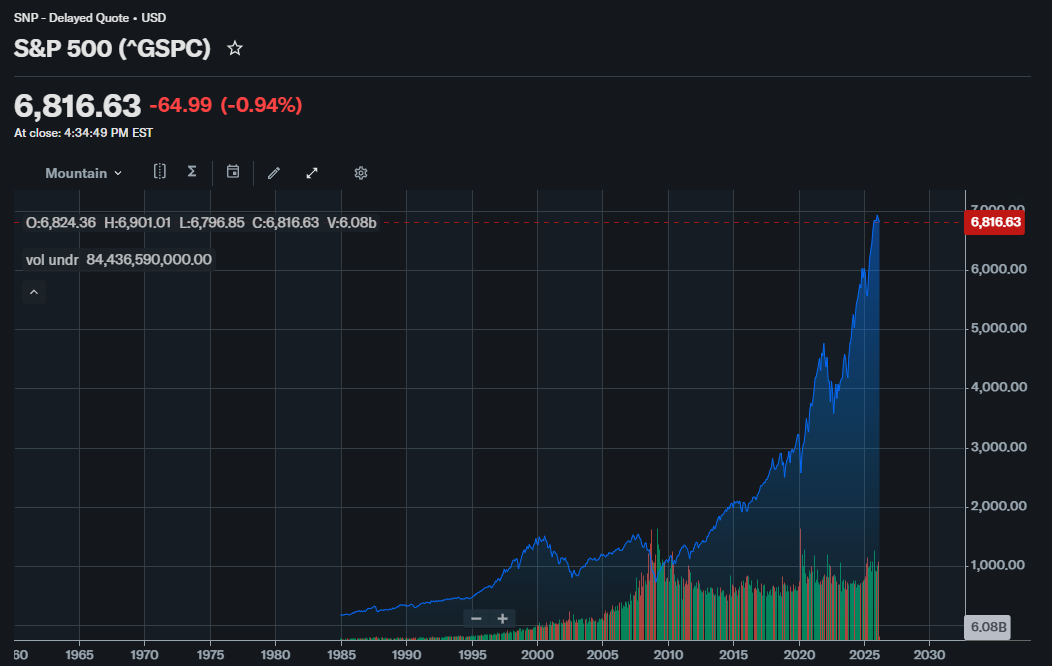The height and width of the screenshot is (666, 1052).
Task: Click the H:6,901.01 high value
Action: coord(138,223)
